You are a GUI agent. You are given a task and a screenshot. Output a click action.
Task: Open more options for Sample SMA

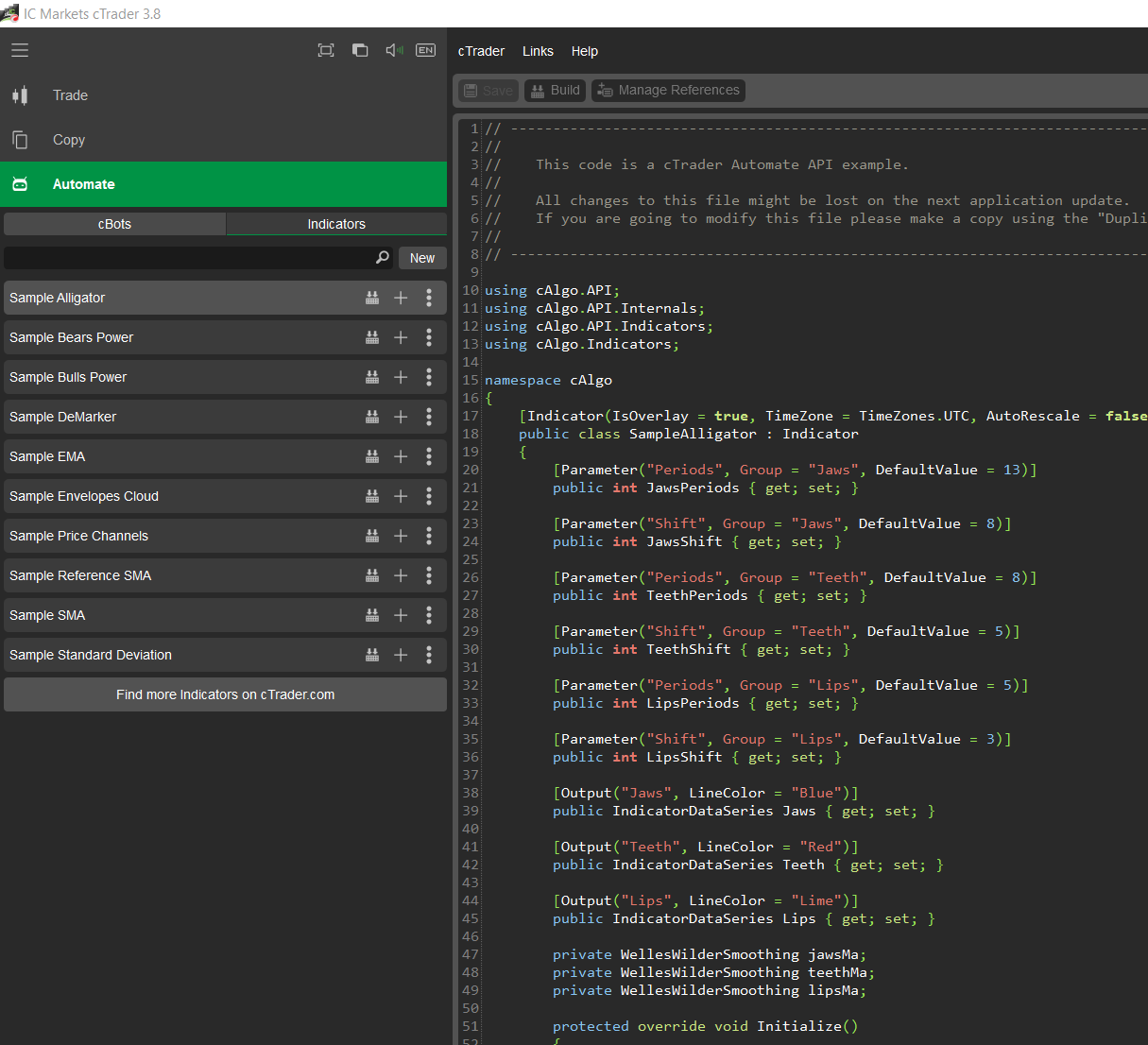pos(429,615)
